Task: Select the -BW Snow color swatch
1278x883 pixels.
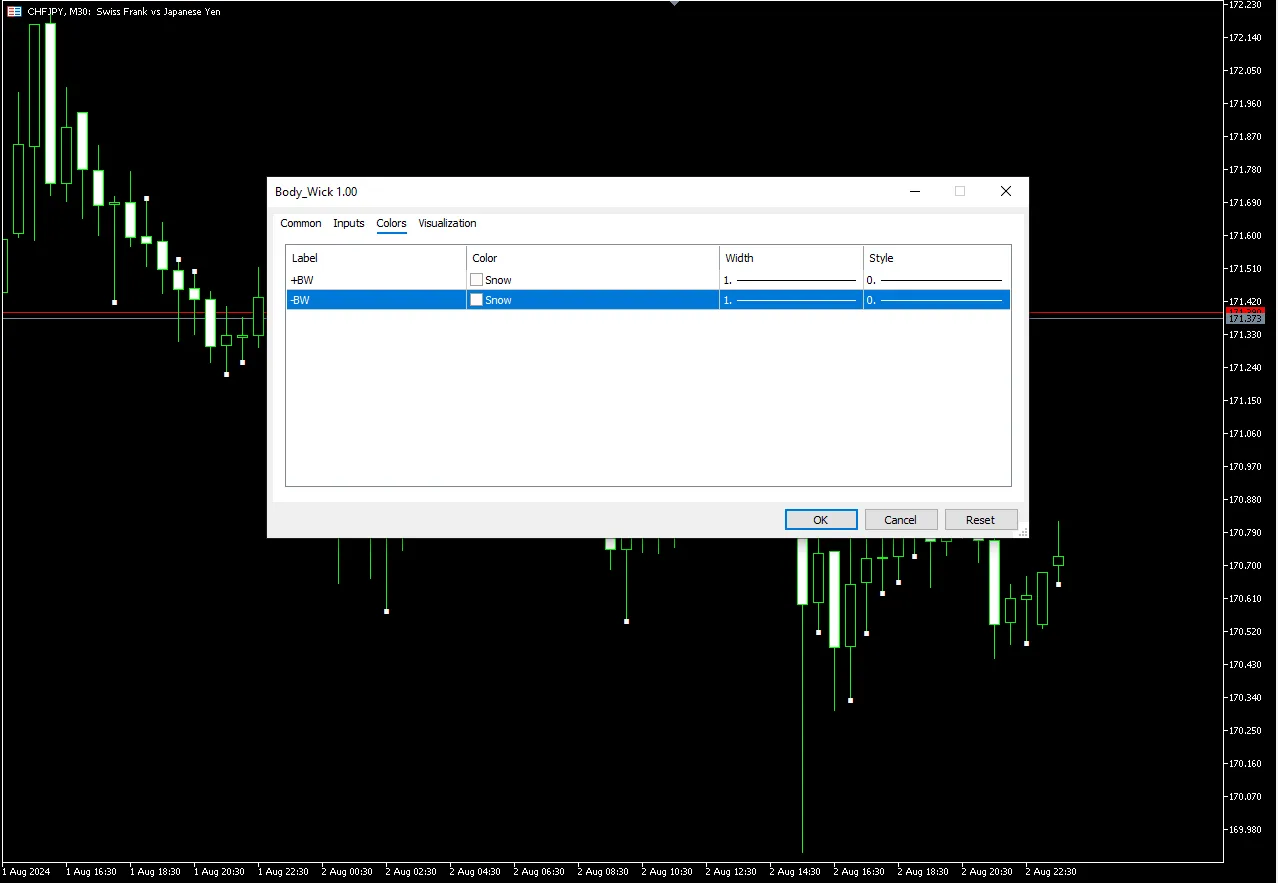Action: [x=477, y=300]
